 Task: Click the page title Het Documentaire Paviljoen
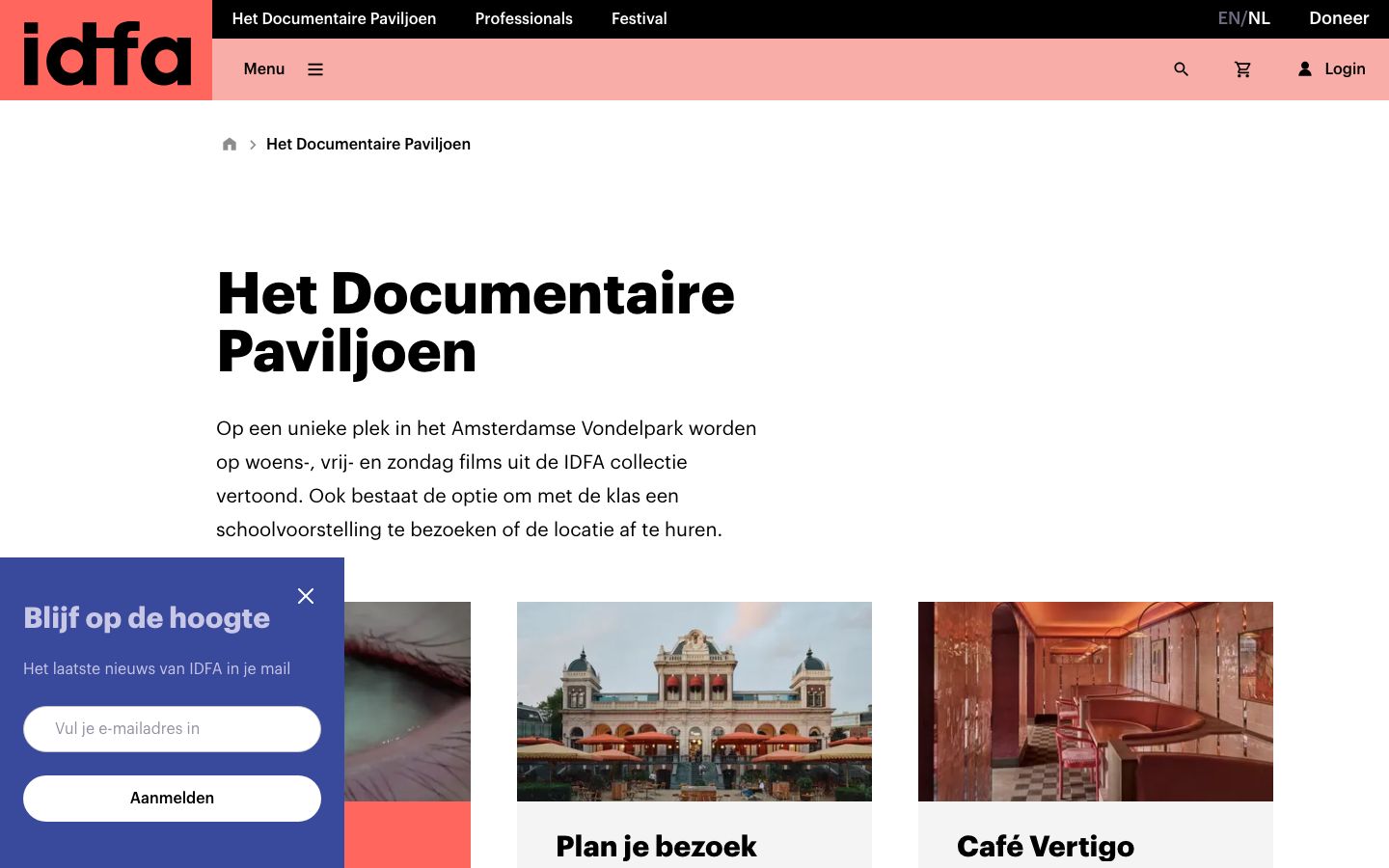[x=476, y=322]
